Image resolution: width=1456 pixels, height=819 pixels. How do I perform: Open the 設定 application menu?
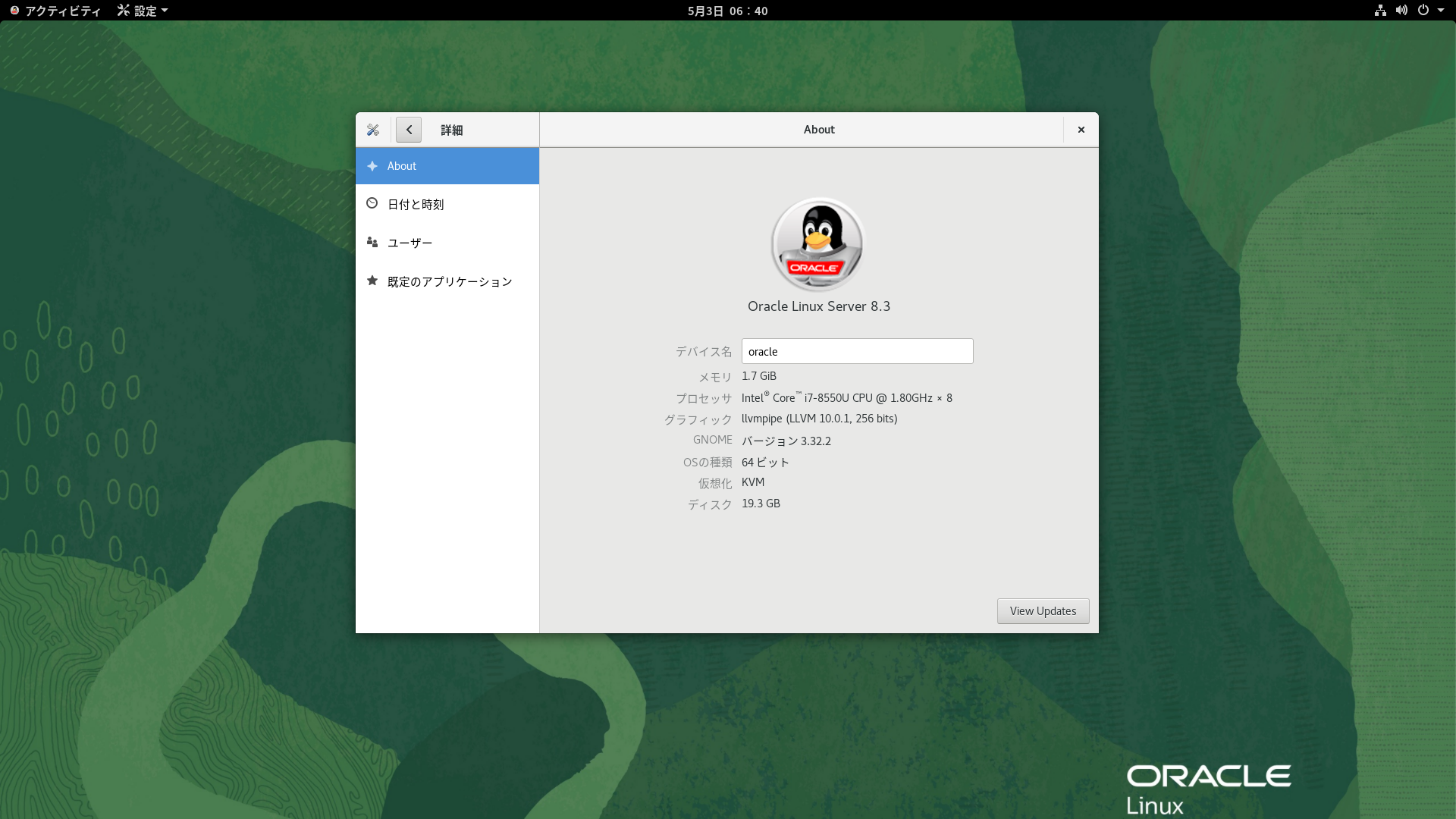tap(143, 11)
